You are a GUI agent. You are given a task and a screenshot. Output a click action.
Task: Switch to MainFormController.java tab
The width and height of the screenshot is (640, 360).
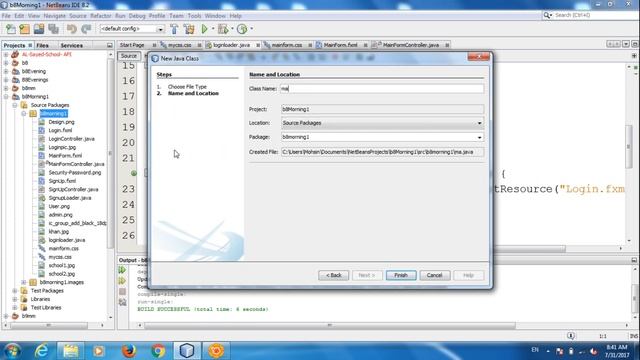coord(411,45)
